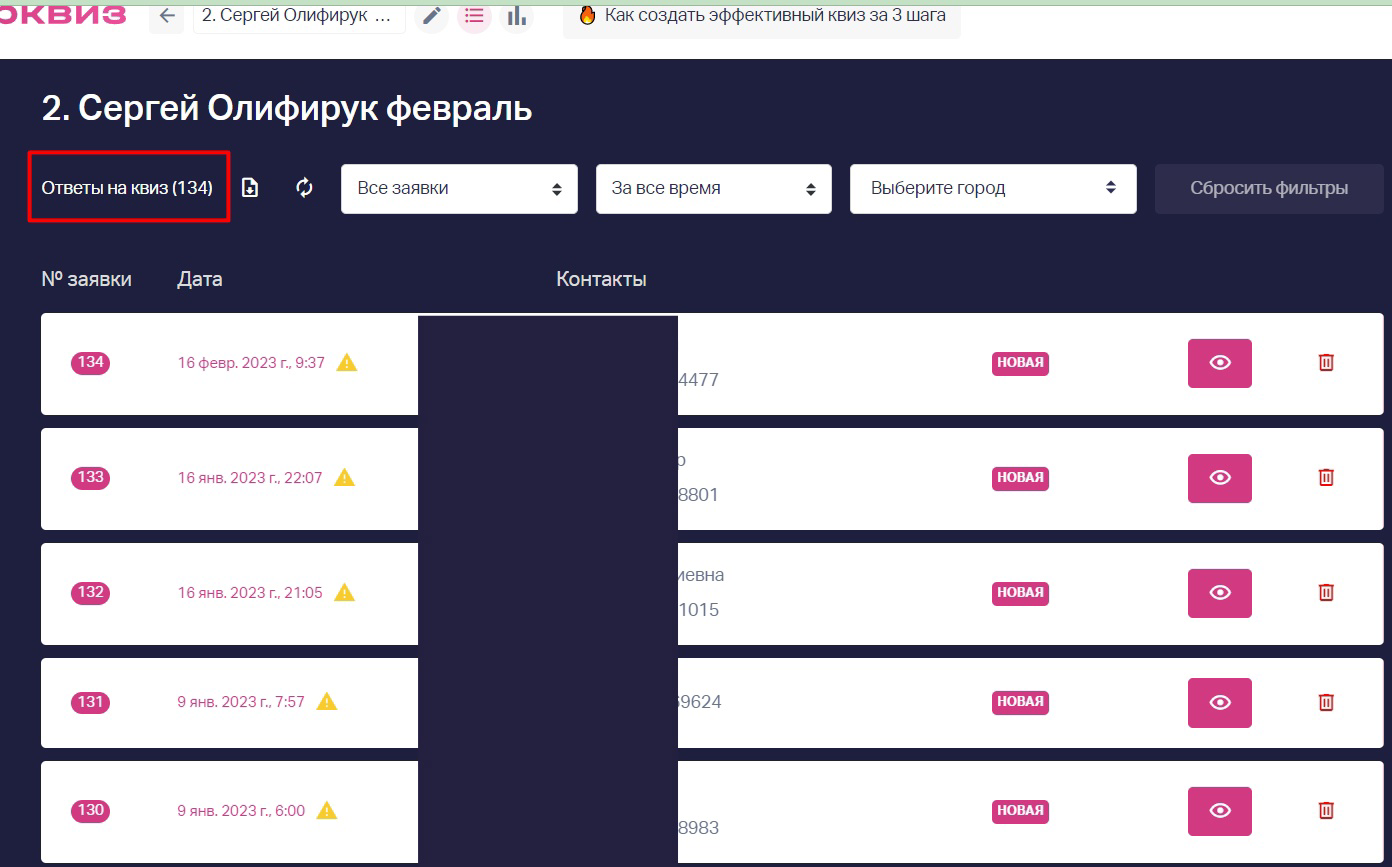
Task: Select the responses list icon
Action: (474, 16)
